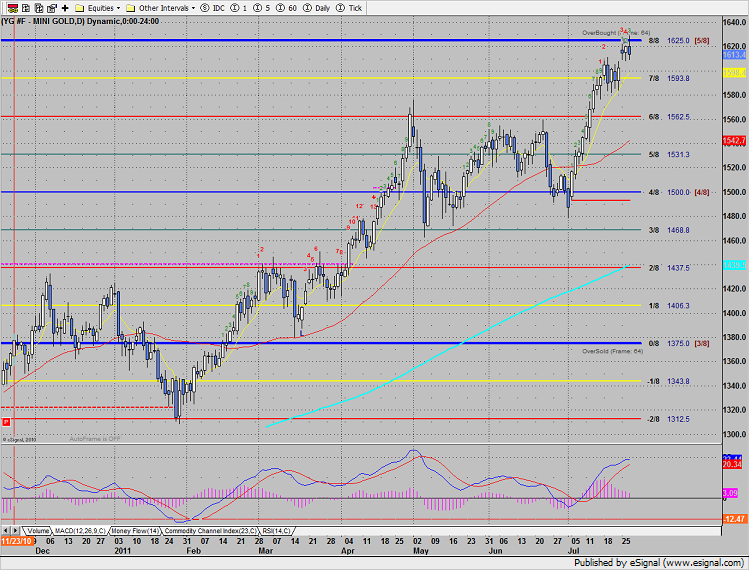The width and height of the screenshot is (749, 570).
Task: Click the second toolbar icon with arrows
Action: tap(26, 8)
